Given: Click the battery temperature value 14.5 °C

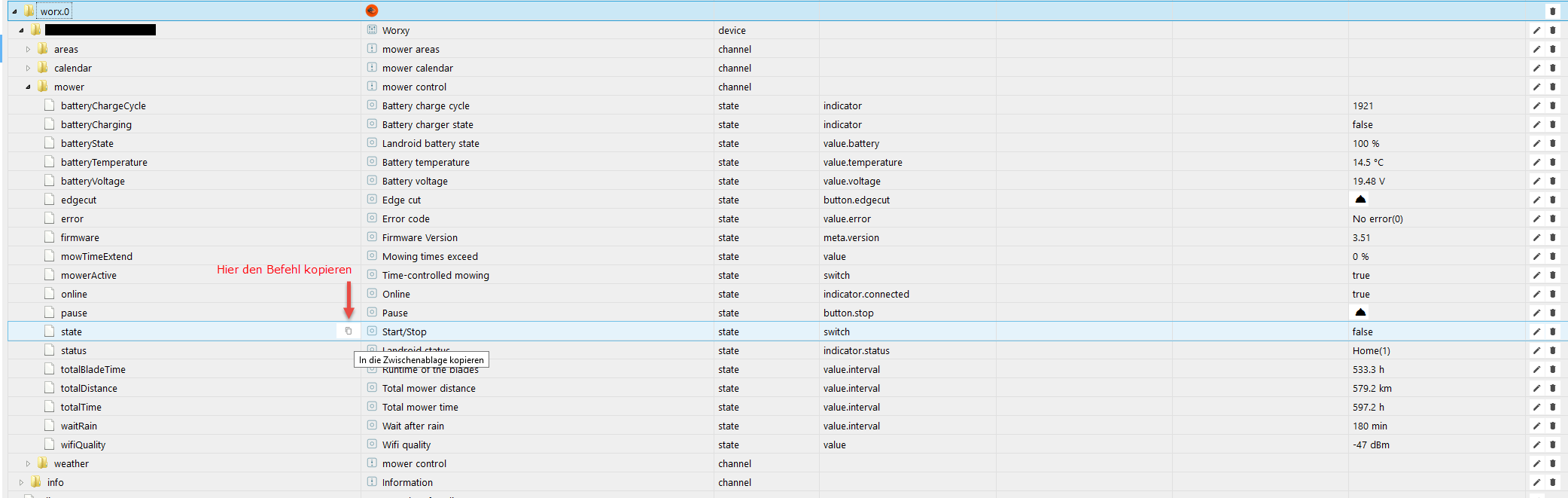Looking at the screenshot, I should (x=1368, y=162).
